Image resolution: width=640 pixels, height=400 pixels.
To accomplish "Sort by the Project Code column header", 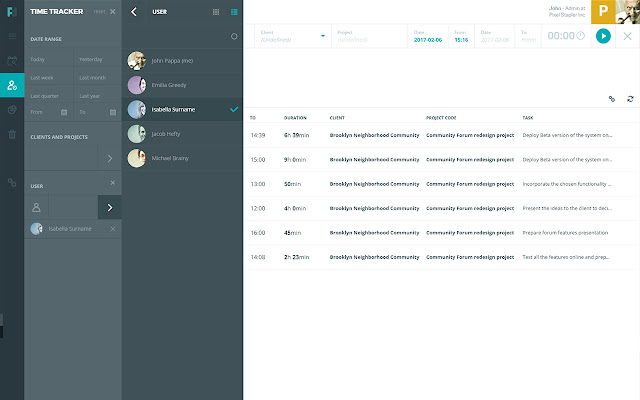I will coord(441,118).
